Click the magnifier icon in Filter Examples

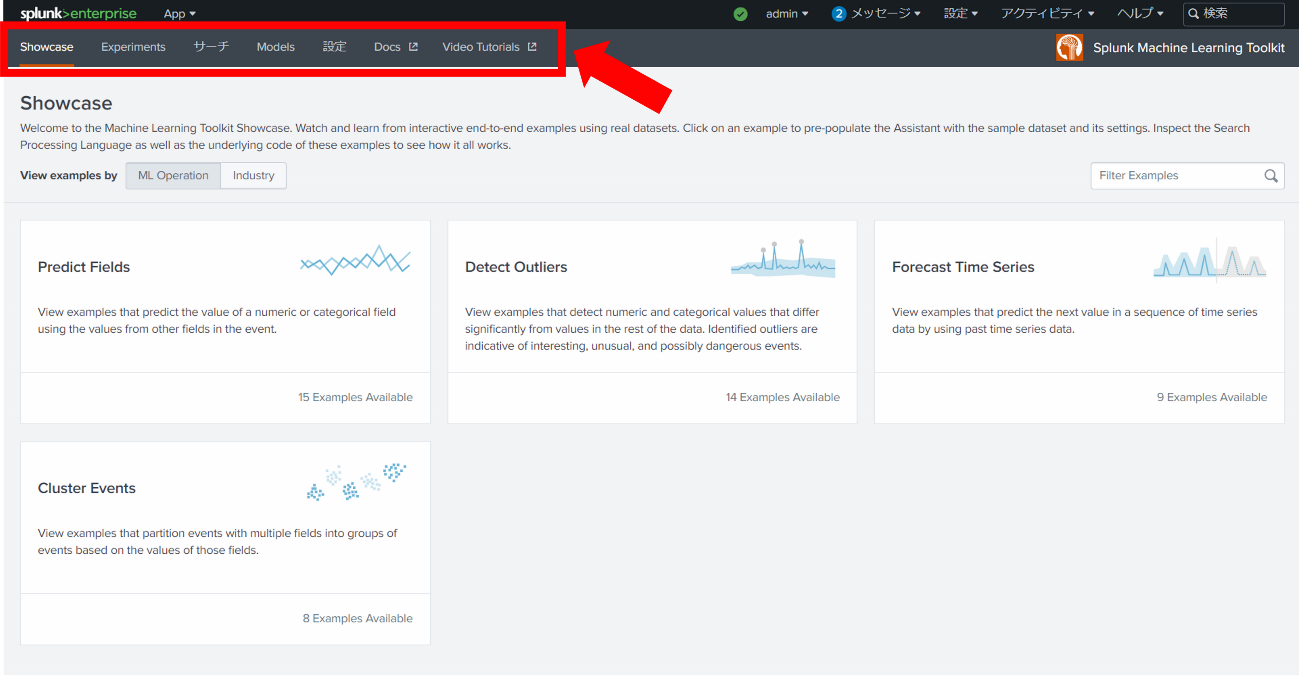(x=1270, y=176)
